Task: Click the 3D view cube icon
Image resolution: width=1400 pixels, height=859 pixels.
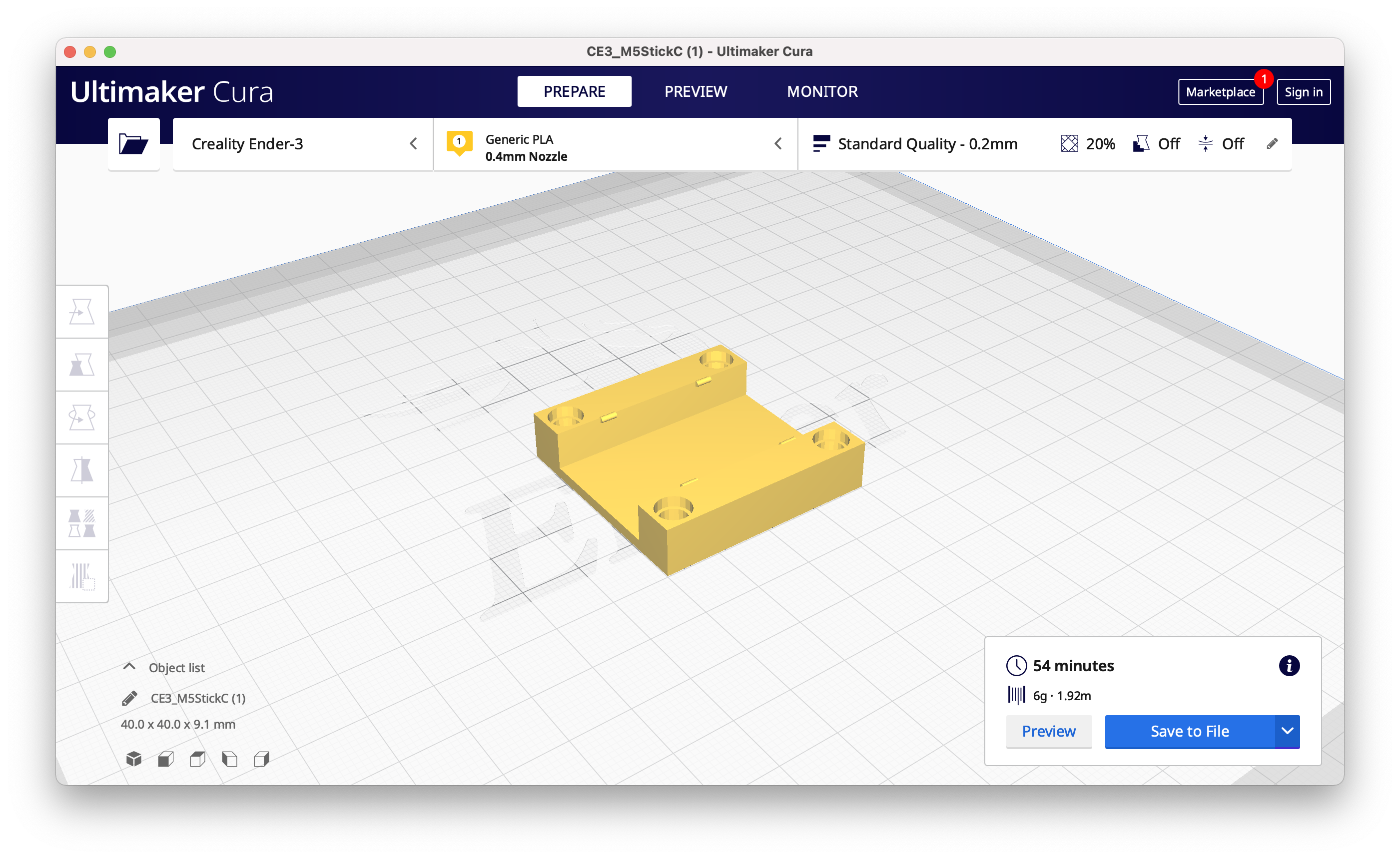Action: click(133, 759)
